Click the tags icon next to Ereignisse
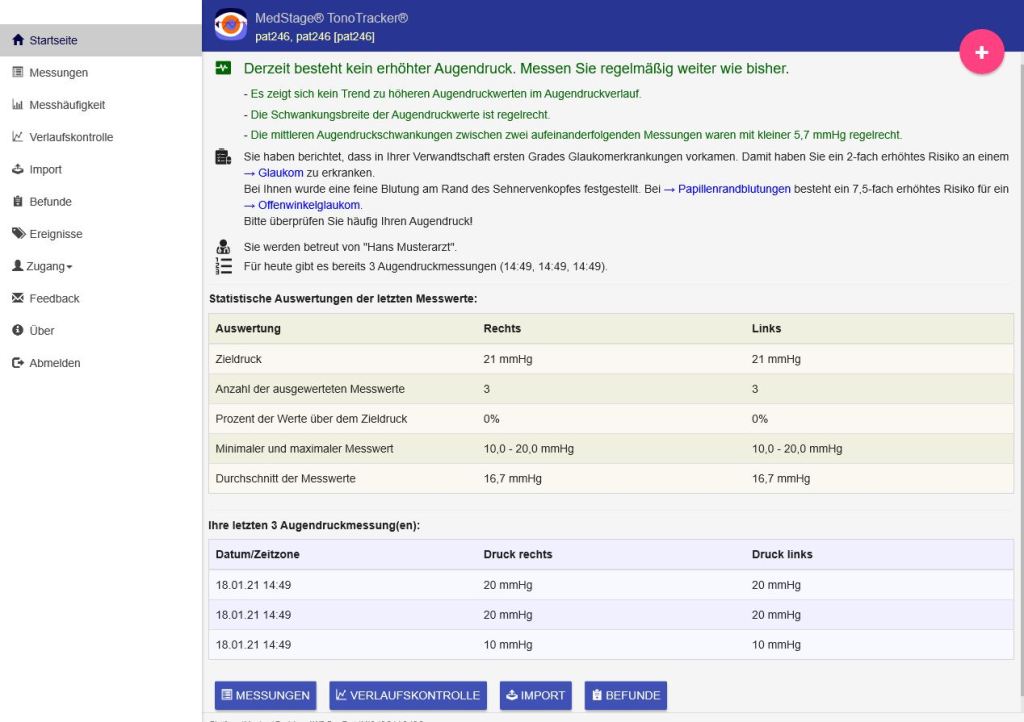1024x722 pixels. click(18, 234)
